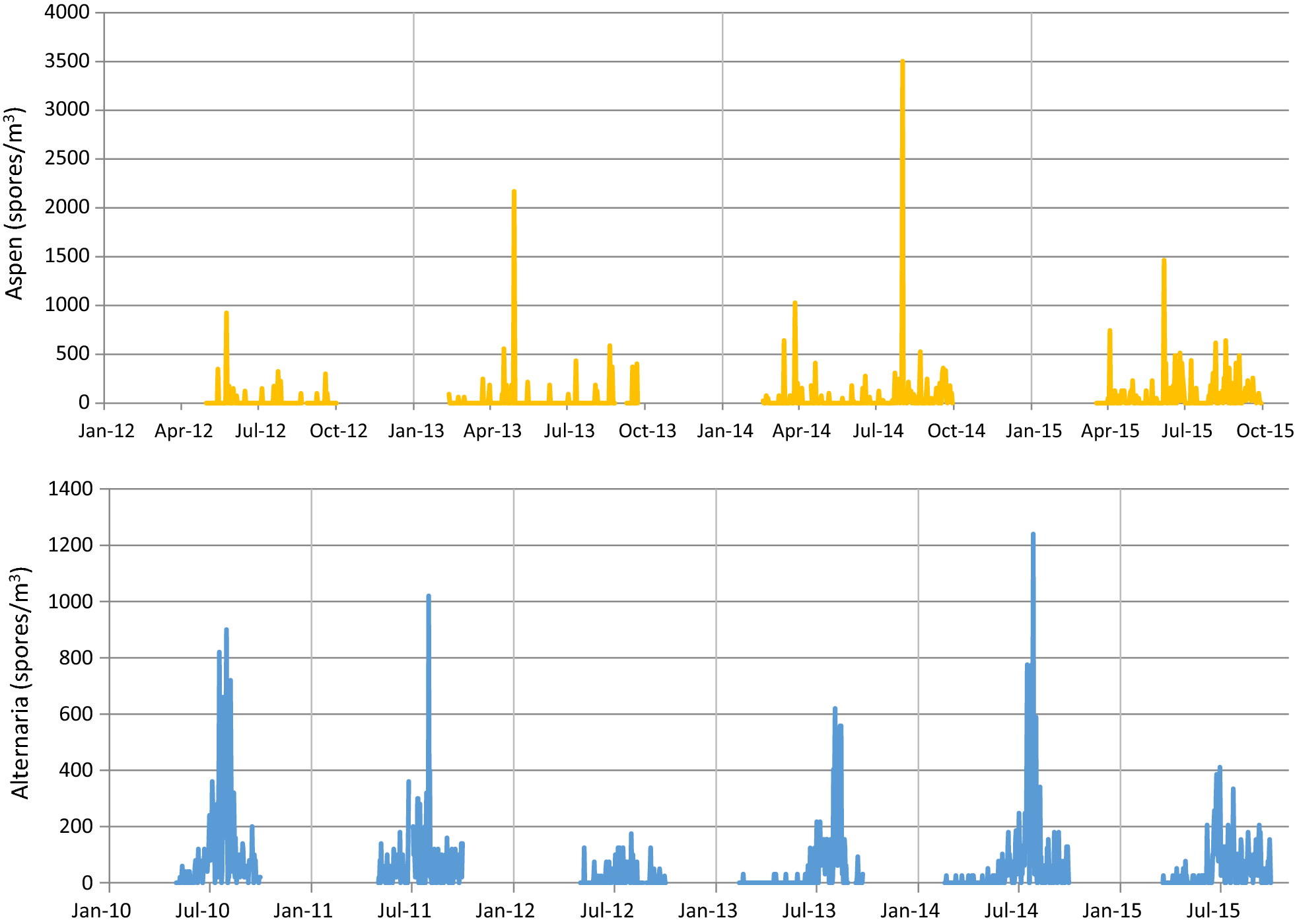The height and width of the screenshot is (924, 1295).
Task: Click the Jan-12 label on Aspen chart
Action: (x=106, y=431)
